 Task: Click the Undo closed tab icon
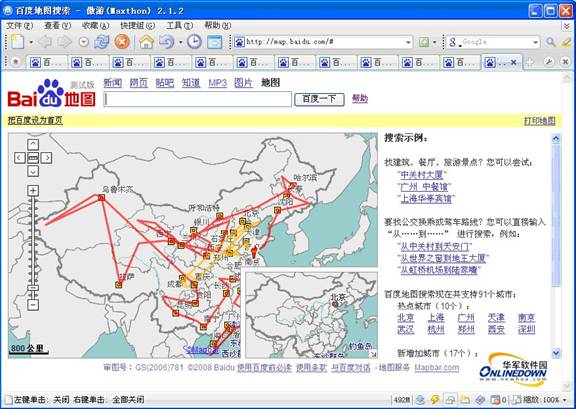(x=166, y=42)
